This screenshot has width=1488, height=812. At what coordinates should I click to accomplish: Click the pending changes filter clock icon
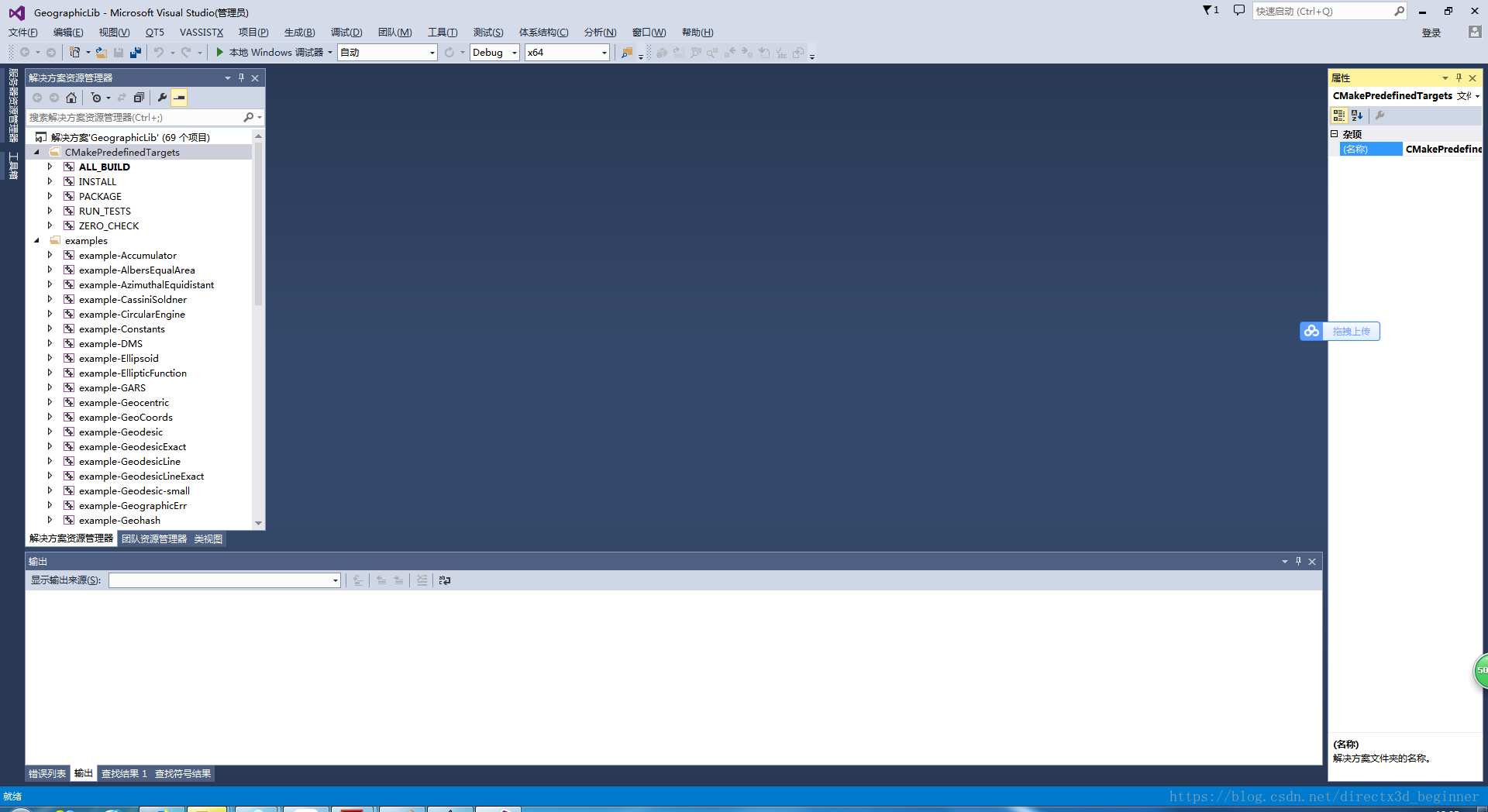[x=96, y=98]
